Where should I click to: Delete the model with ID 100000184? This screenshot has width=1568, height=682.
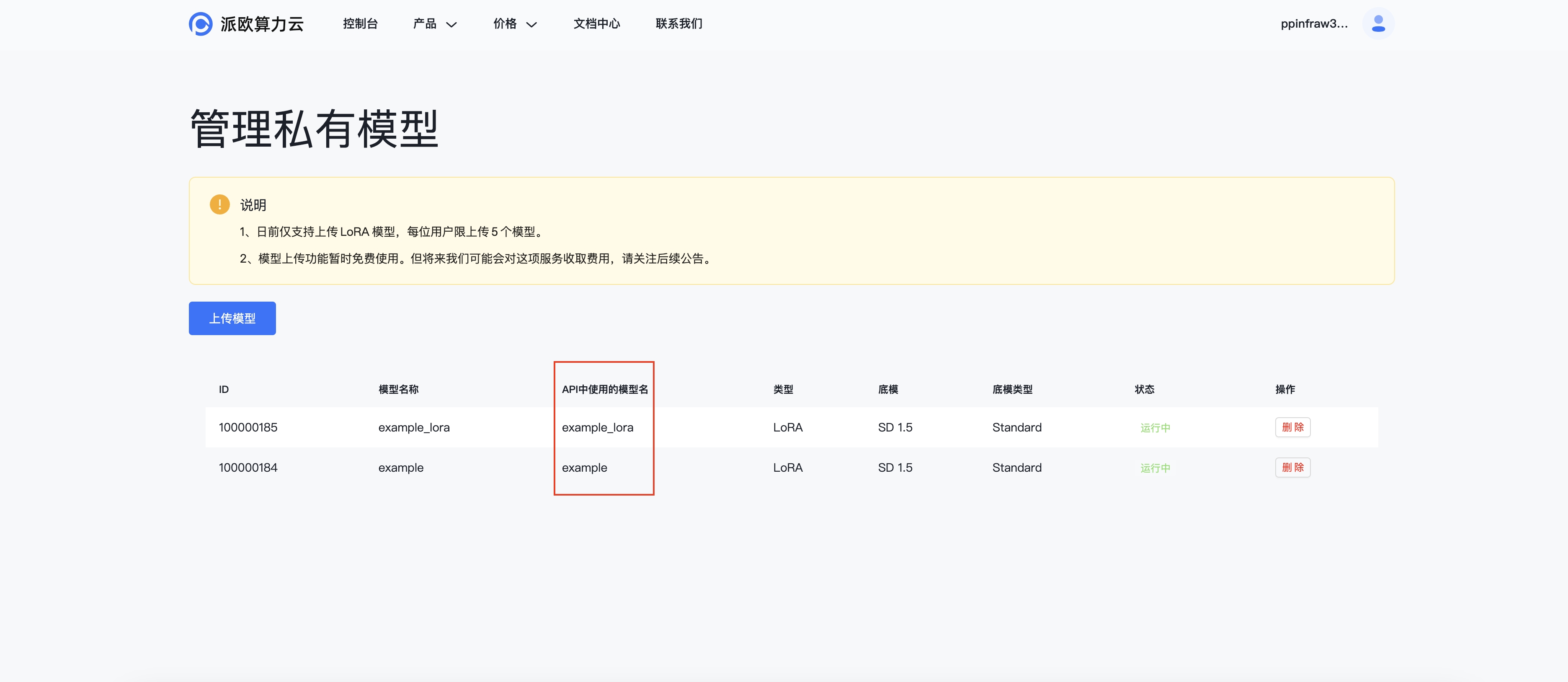coord(1293,467)
